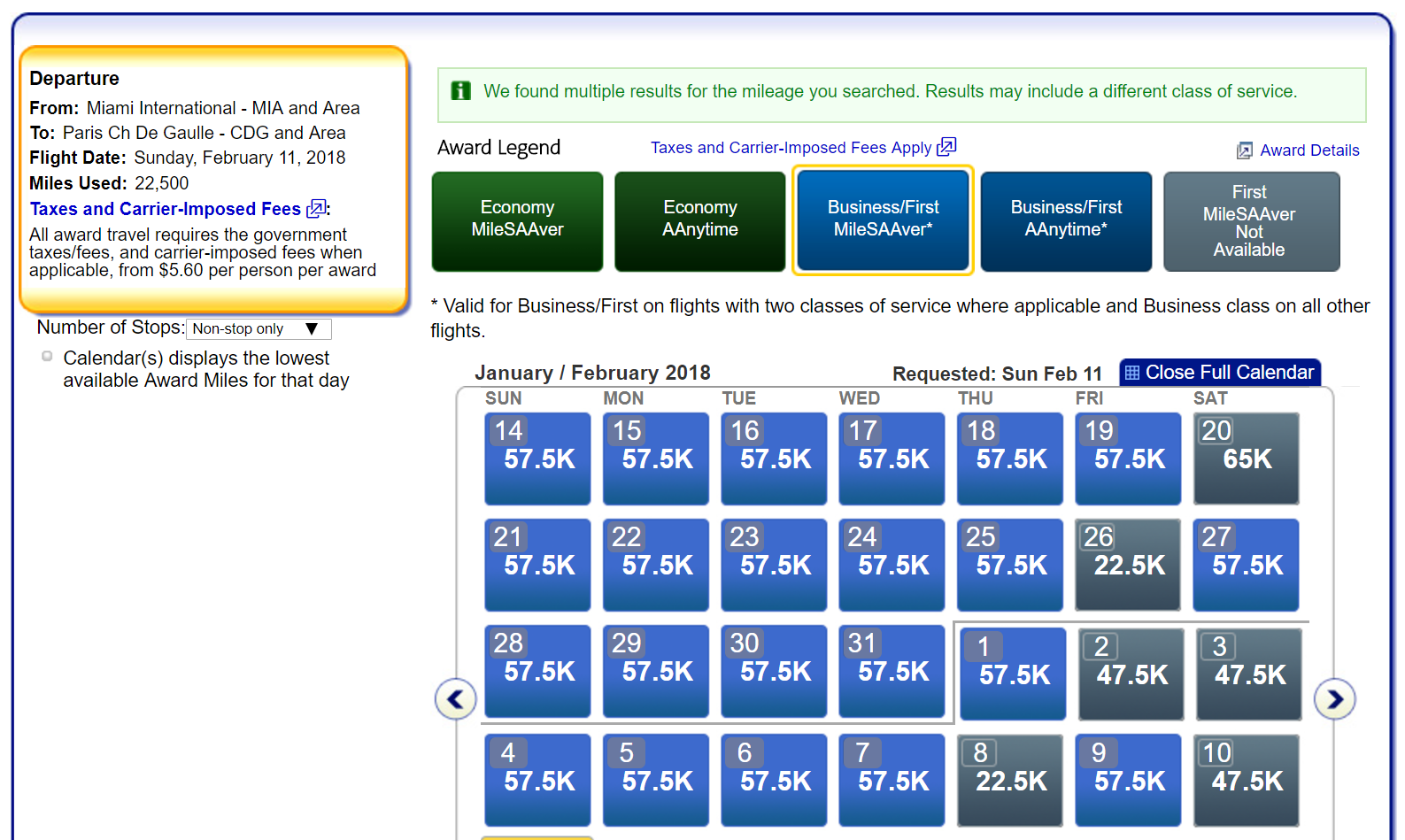
Task: Click the external link icon in the Departure panel
Action: coord(315,209)
